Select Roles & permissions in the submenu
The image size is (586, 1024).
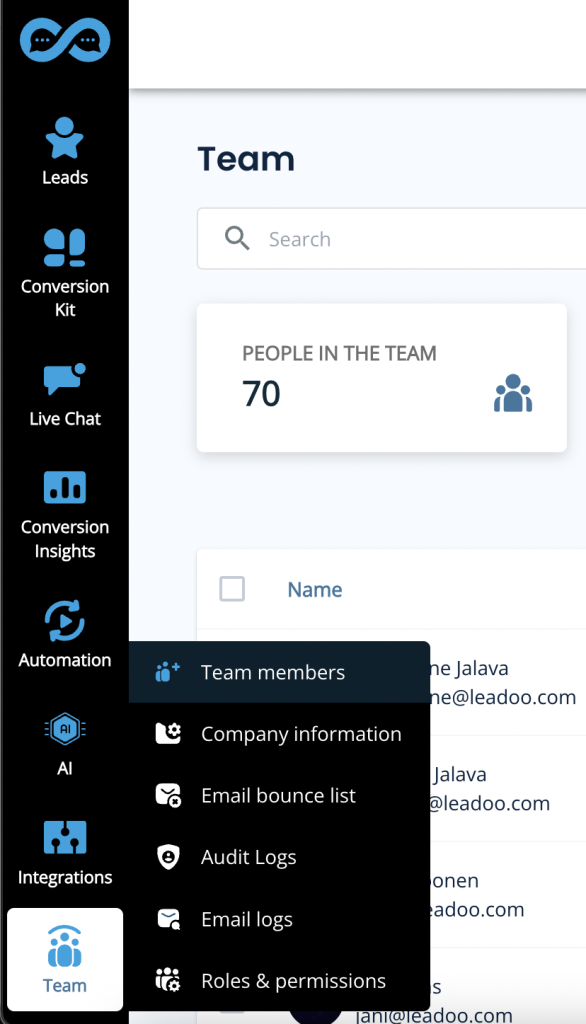coord(280,981)
